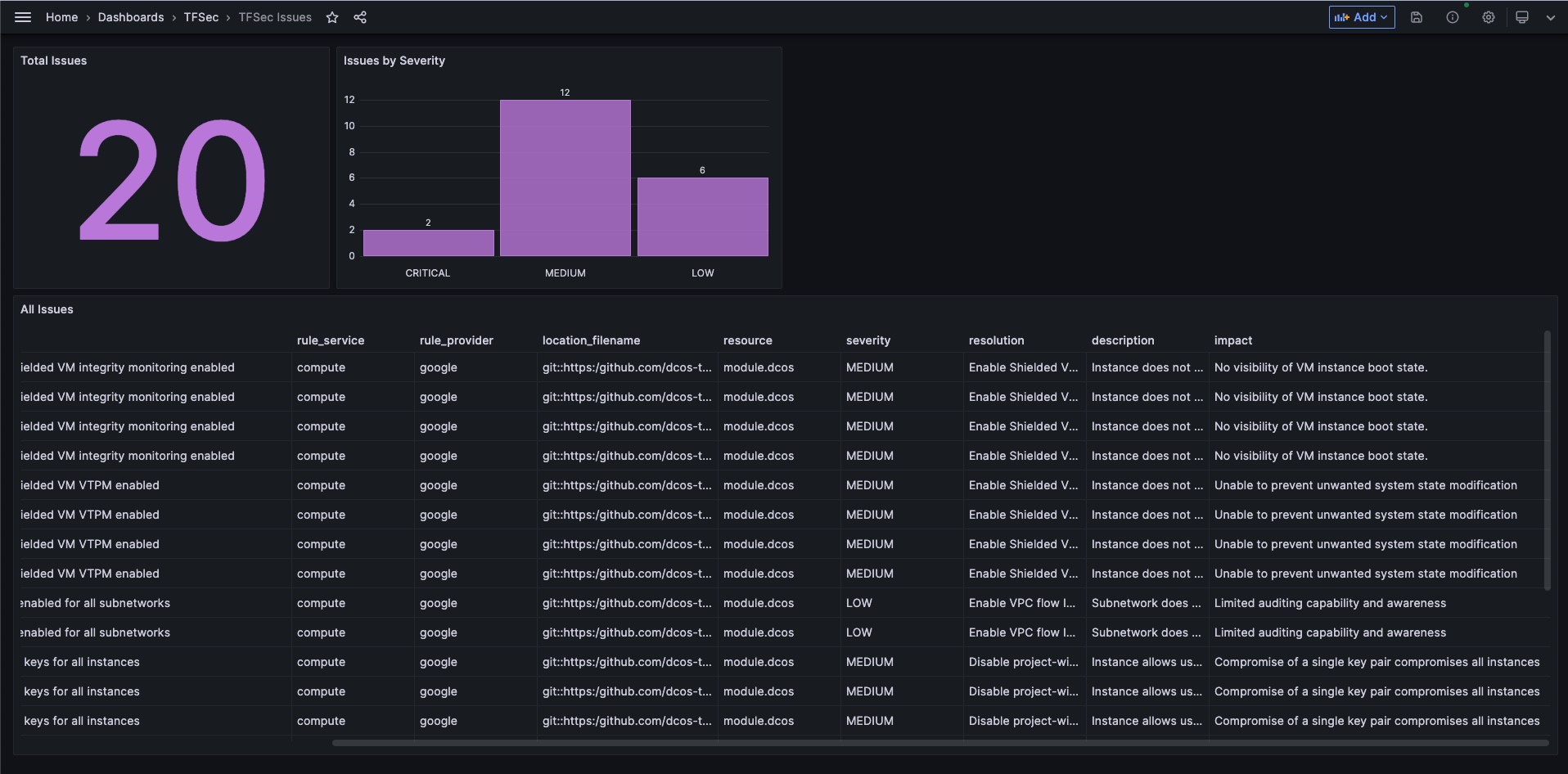Click the monitor view mode icon
1568x774 pixels.
point(1522,17)
